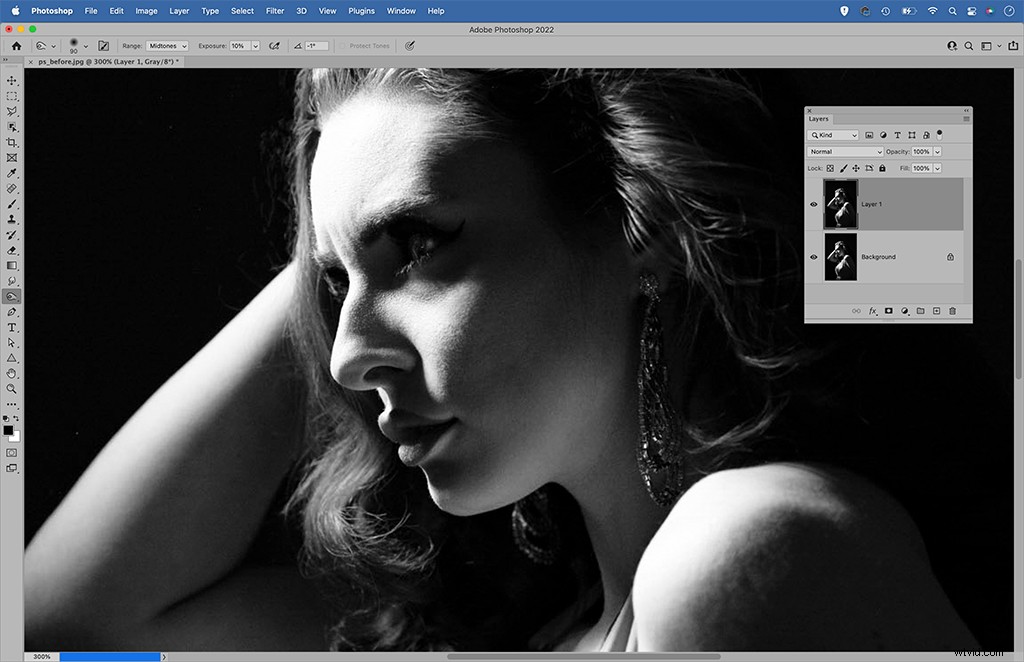Hide the Background layer
The height and width of the screenshot is (662, 1024).
coord(813,257)
